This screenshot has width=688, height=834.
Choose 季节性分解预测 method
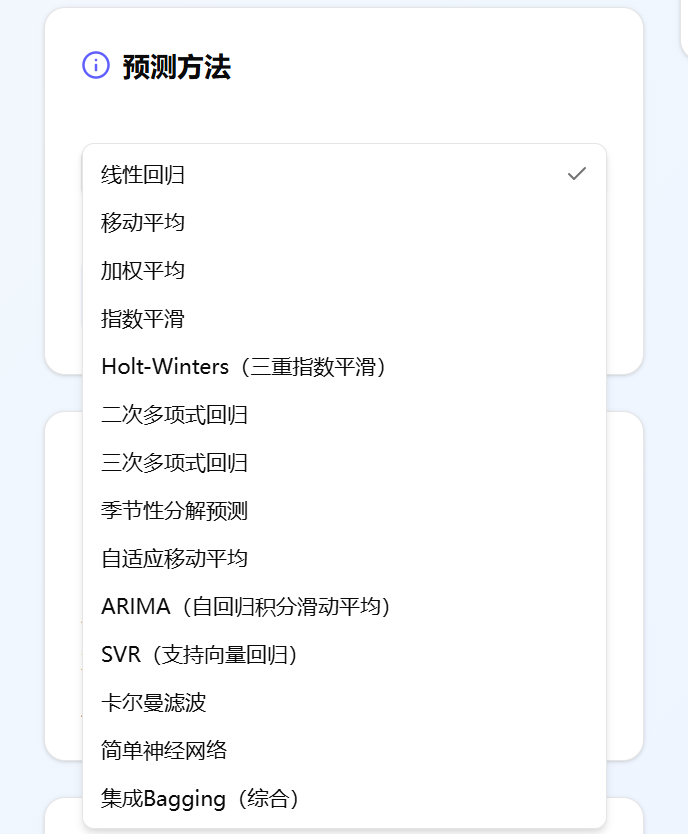(x=175, y=511)
